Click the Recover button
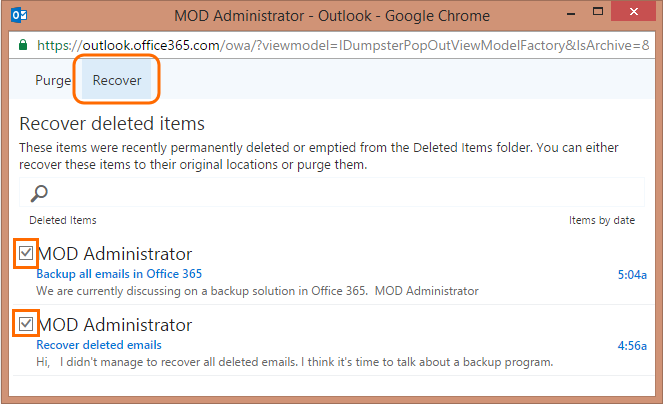This screenshot has width=663, height=404. point(117,80)
